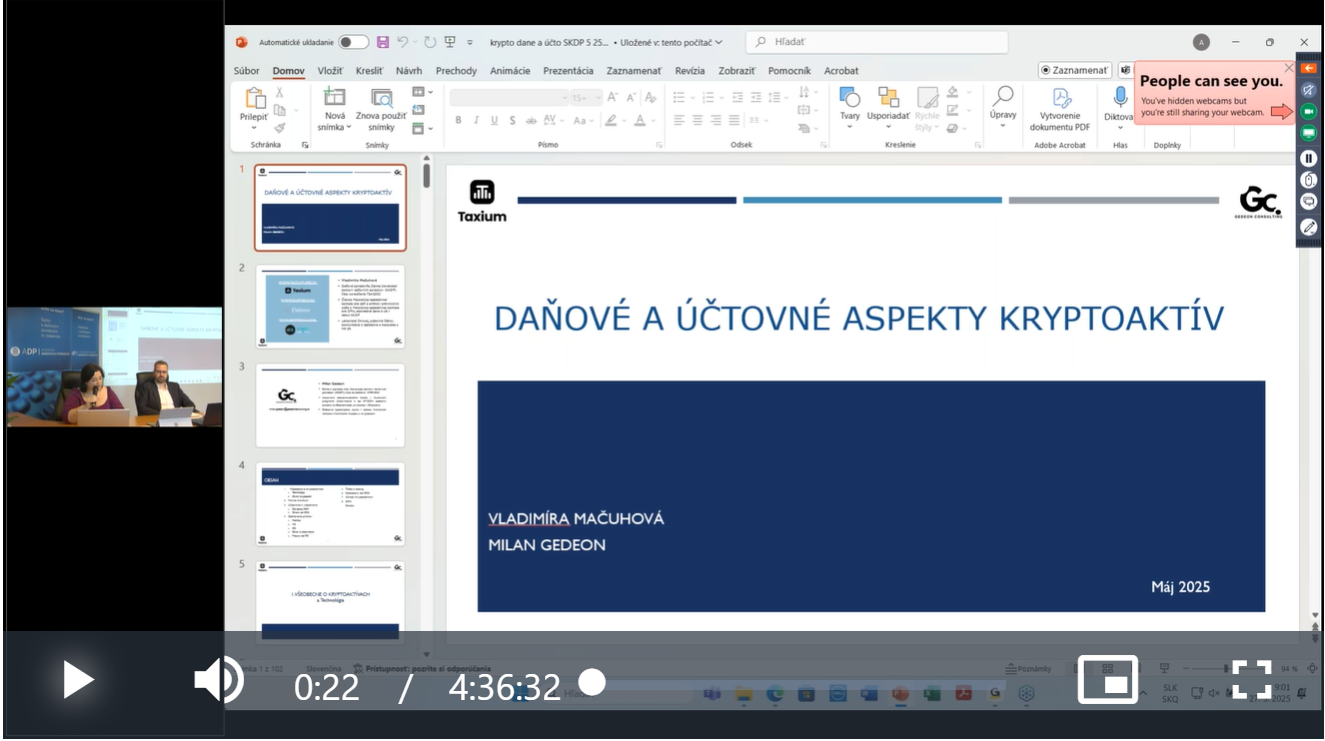The height and width of the screenshot is (741, 1325).
Task: Click the Diktovať microphone icon
Action: click(1120, 97)
